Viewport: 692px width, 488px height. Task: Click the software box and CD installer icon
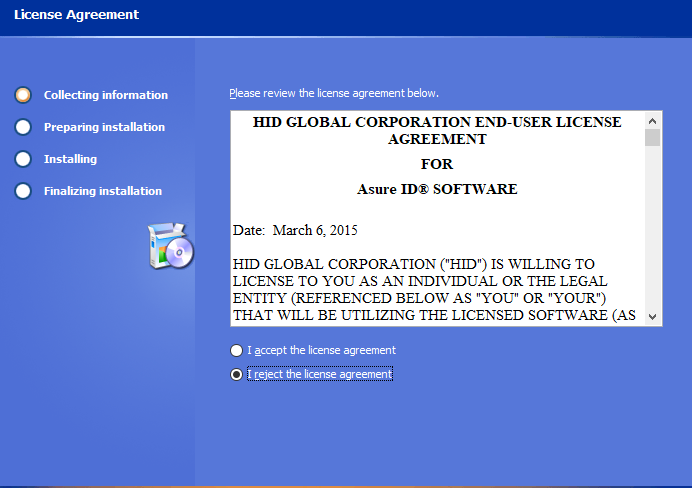(171, 246)
